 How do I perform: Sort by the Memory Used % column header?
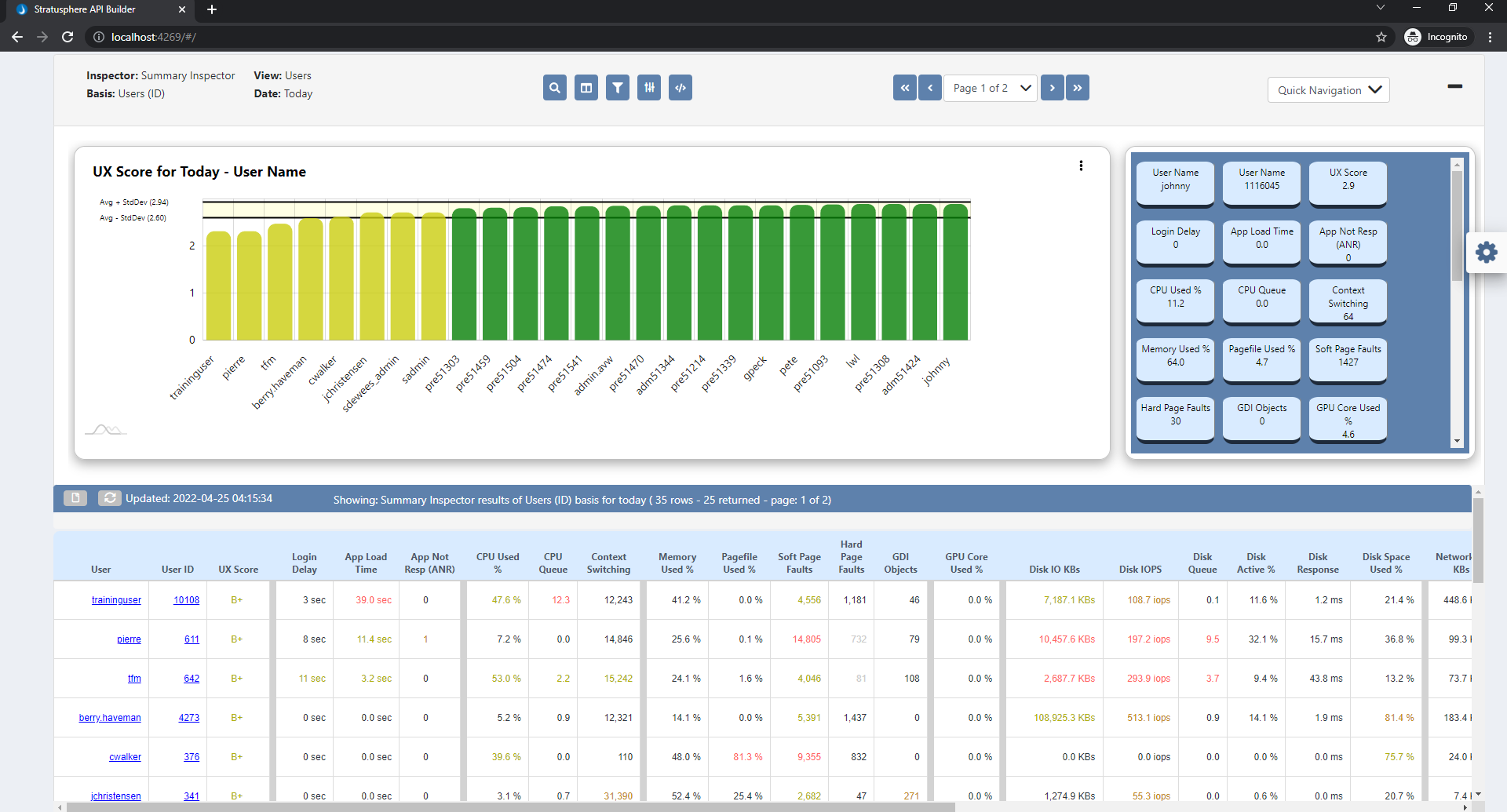(x=677, y=563)
